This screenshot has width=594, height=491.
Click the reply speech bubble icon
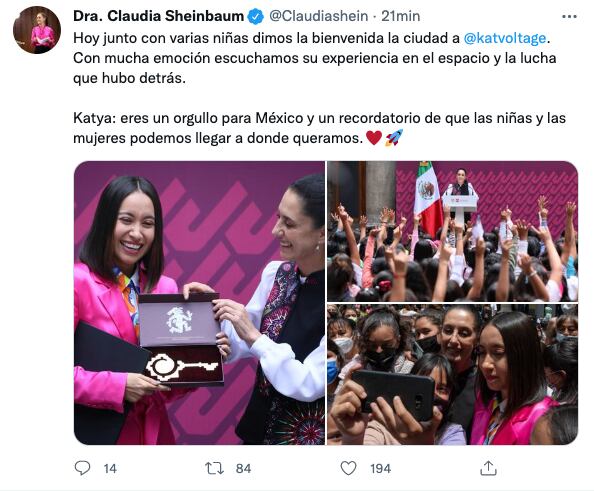82,468
